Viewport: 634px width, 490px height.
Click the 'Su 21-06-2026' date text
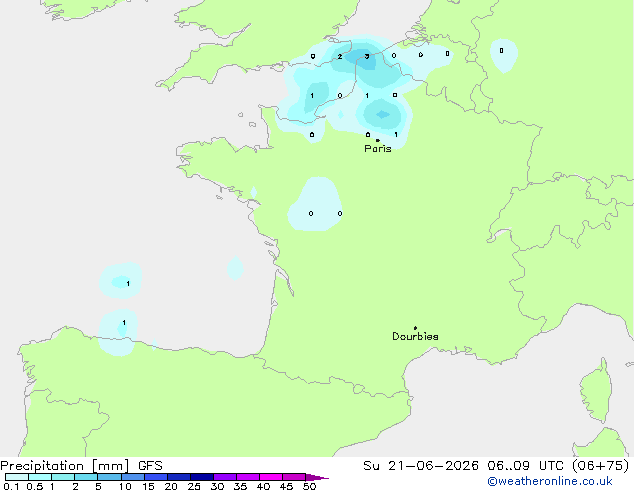421,466
